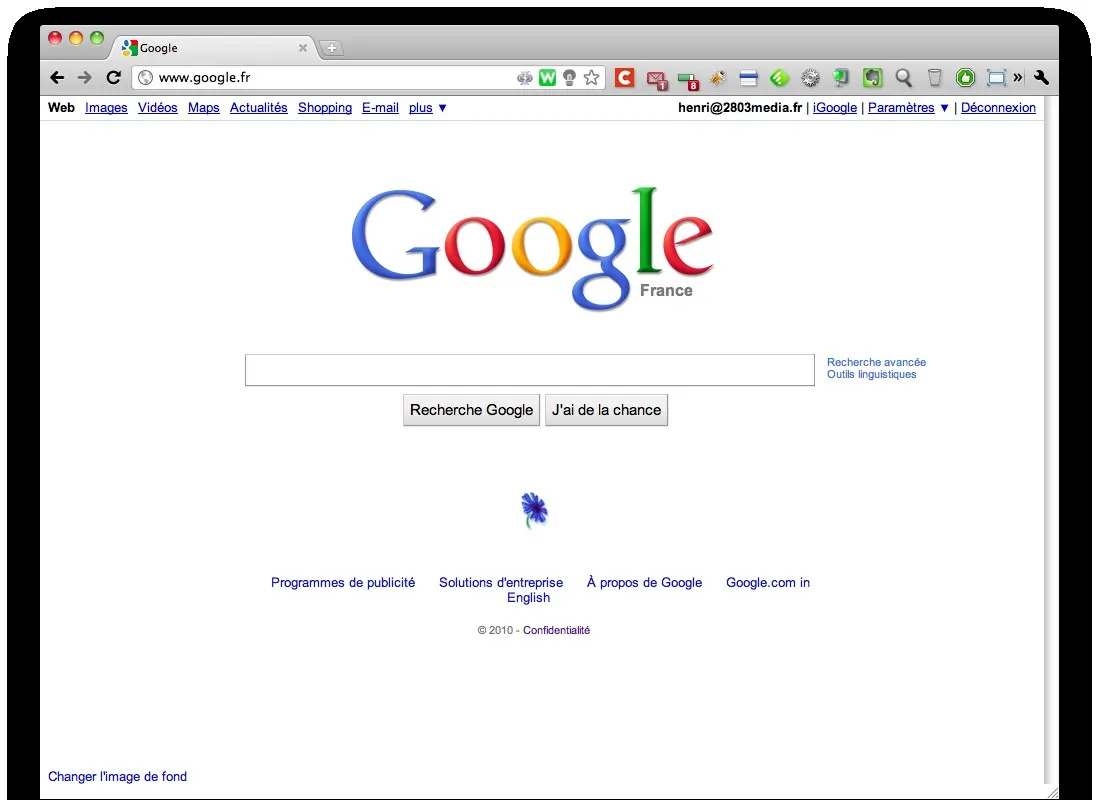Click the henri@2803media.fr account text

click(740, 107)
